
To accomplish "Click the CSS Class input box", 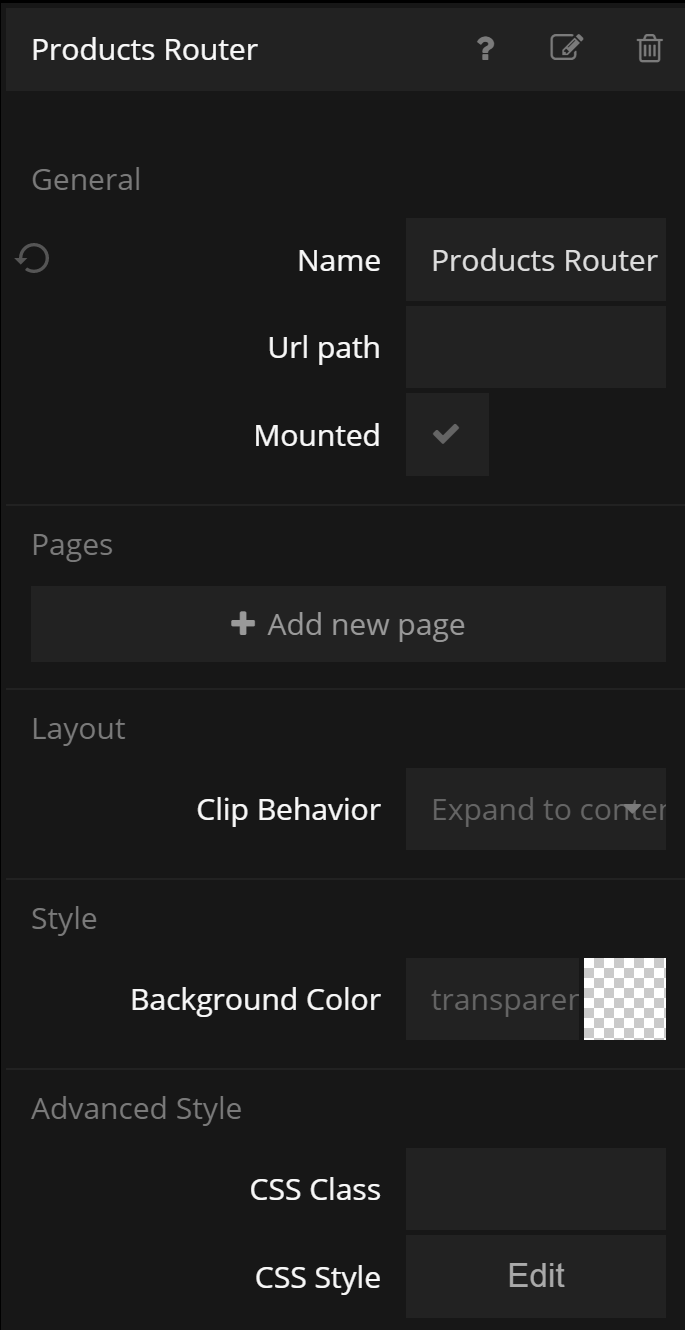I will 535,1189.
